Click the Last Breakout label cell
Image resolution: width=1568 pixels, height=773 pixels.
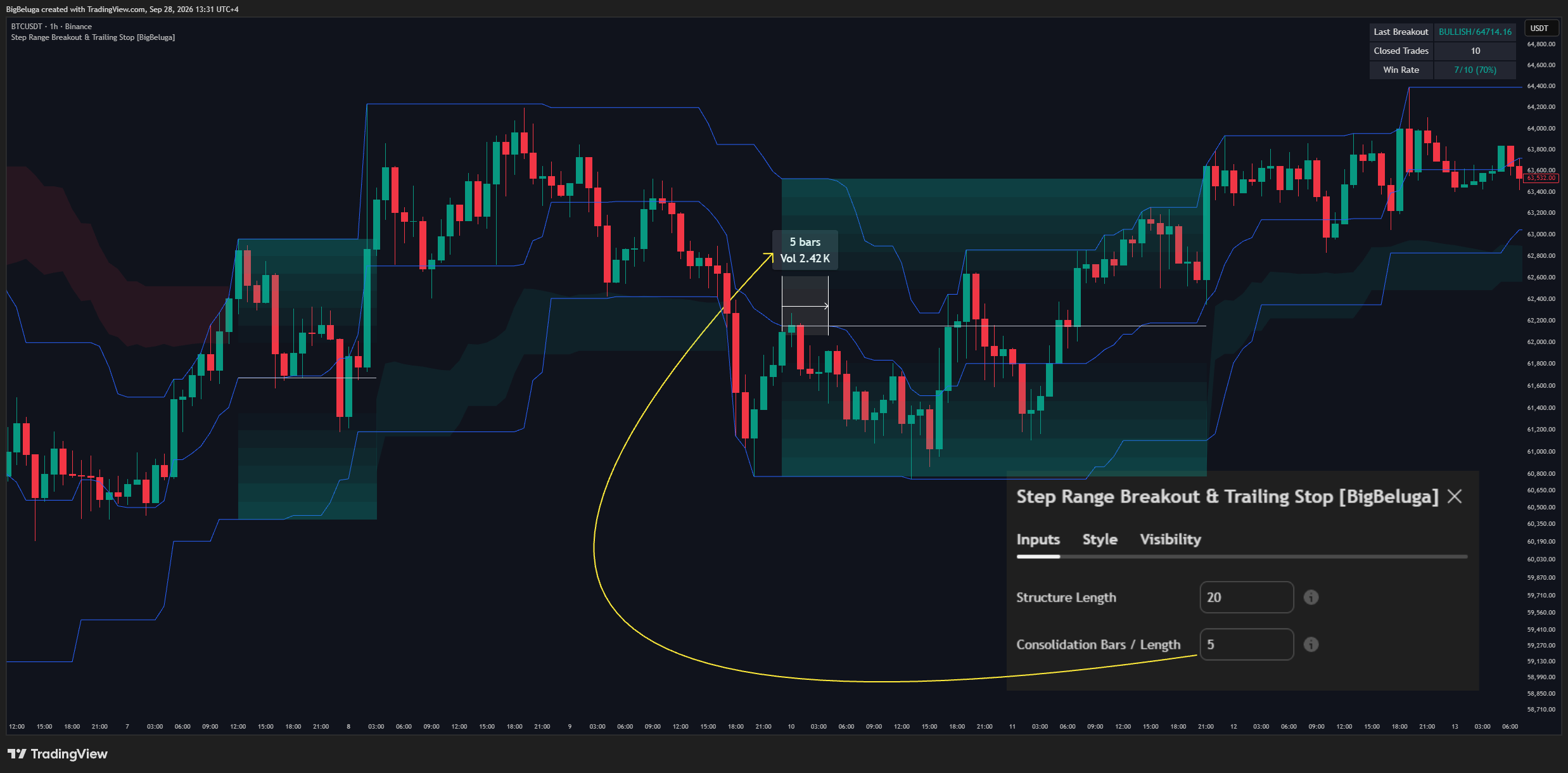[x=1401, y=32]
